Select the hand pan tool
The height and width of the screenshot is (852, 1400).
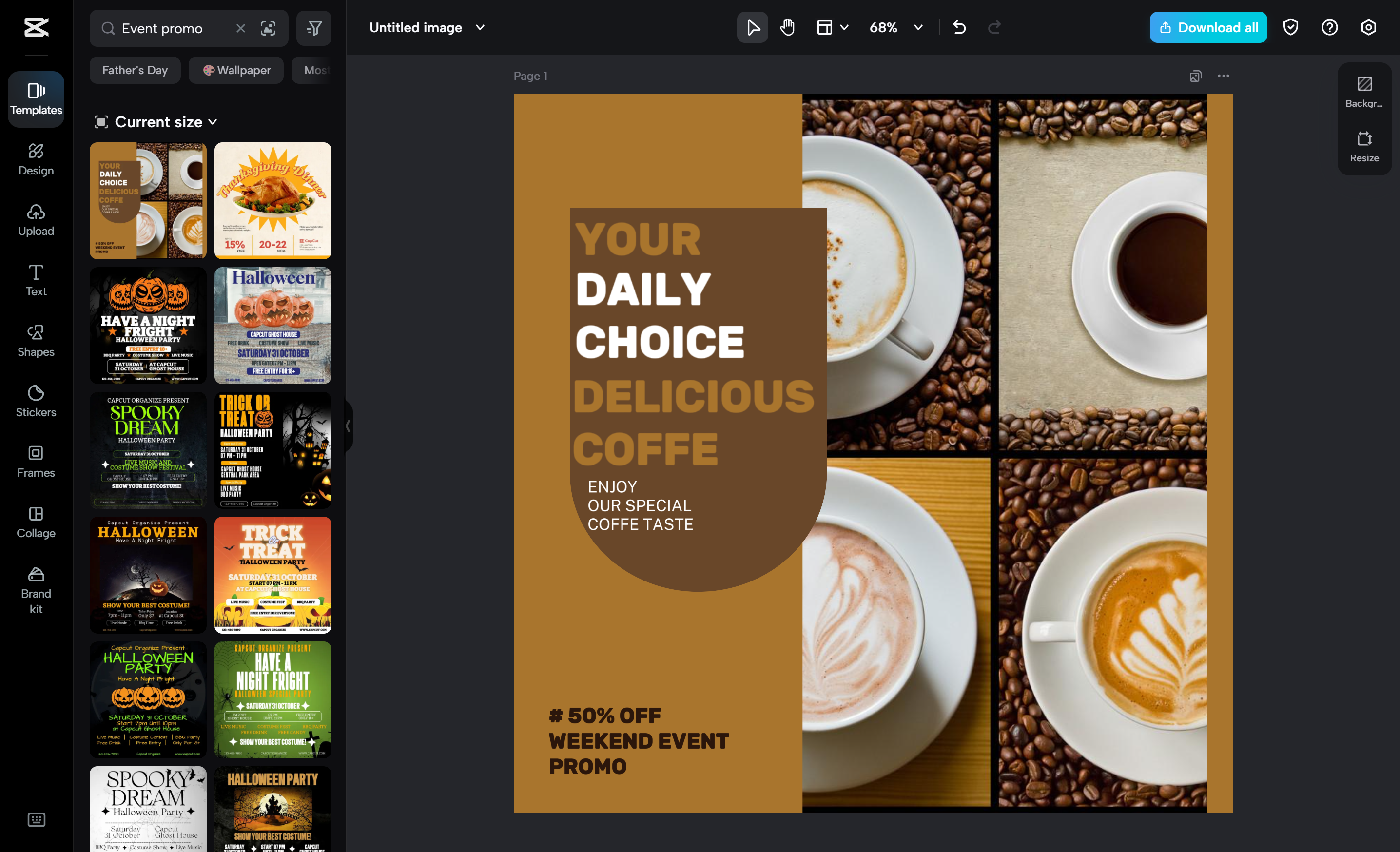[787, 27]
